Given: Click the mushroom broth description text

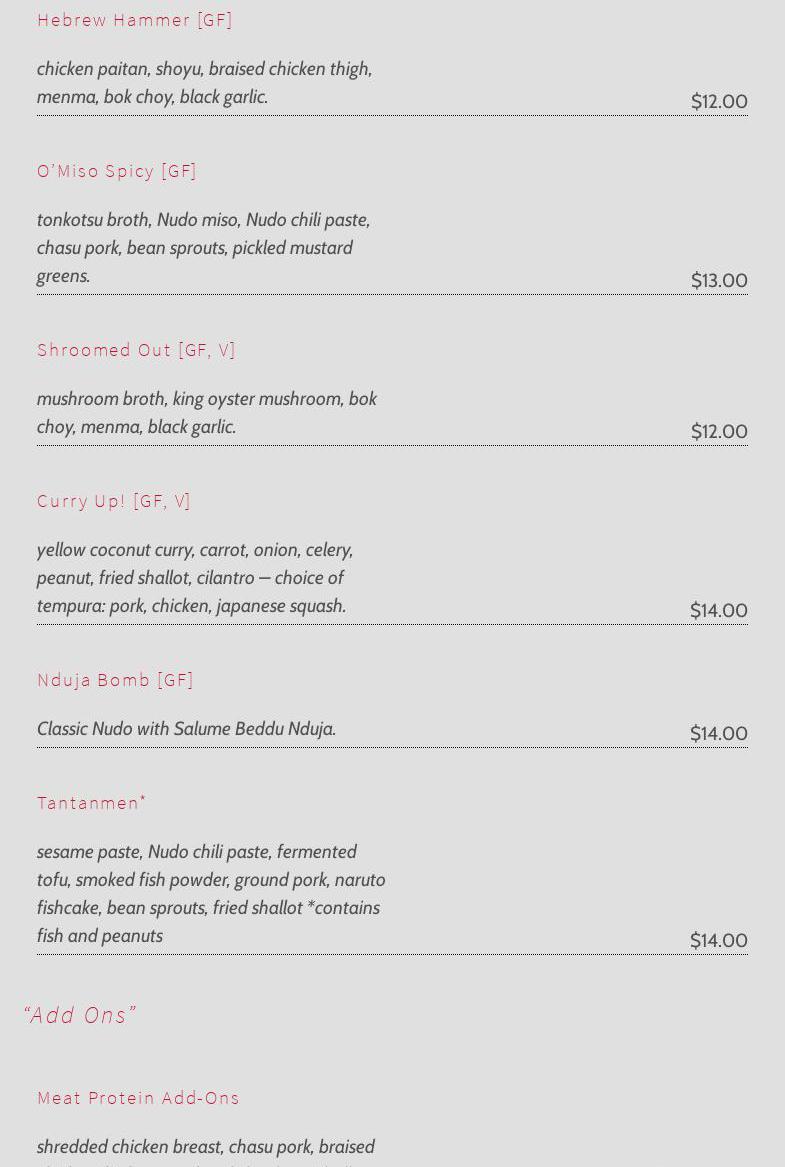Looking at the screenshot, I should [206, 413].
